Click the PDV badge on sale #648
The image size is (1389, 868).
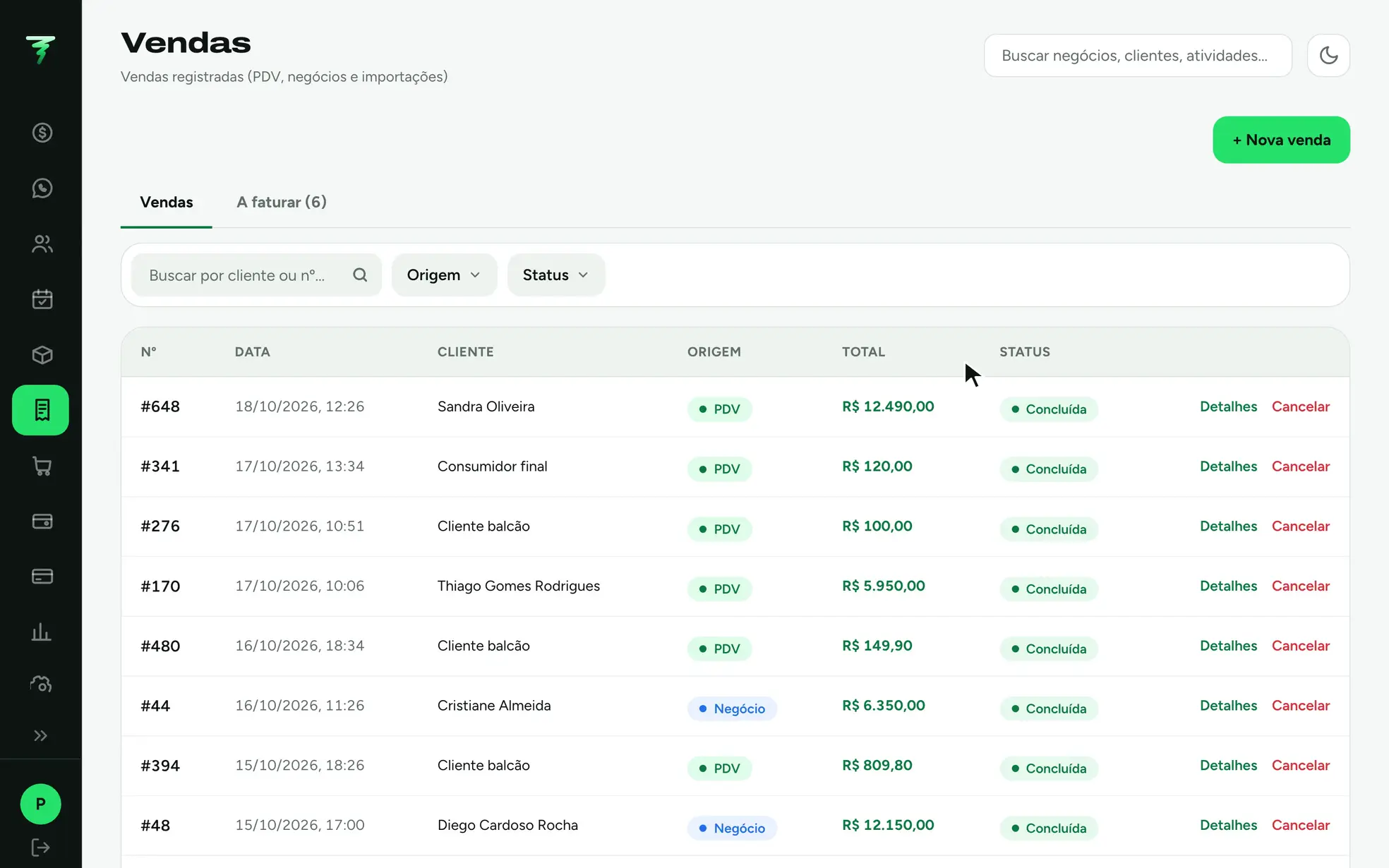pyautogui.click(x=719, y=409)
